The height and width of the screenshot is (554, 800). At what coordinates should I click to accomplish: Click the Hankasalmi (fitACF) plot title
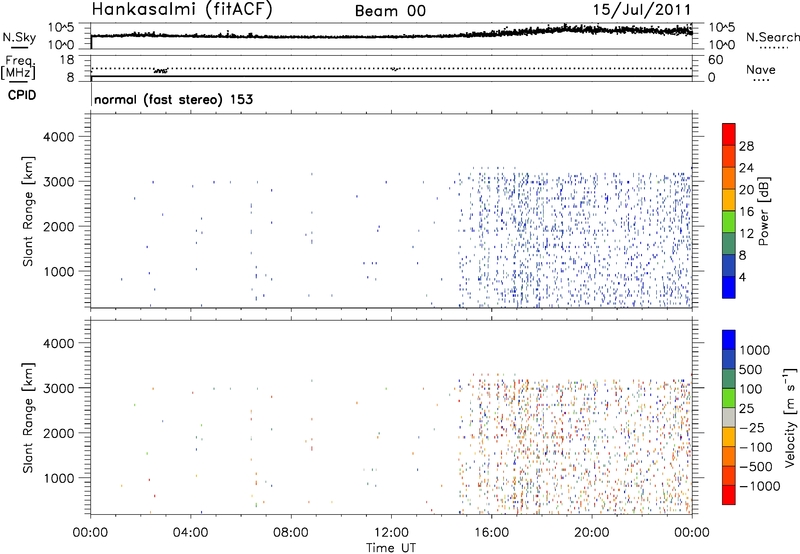click(182, 9)
